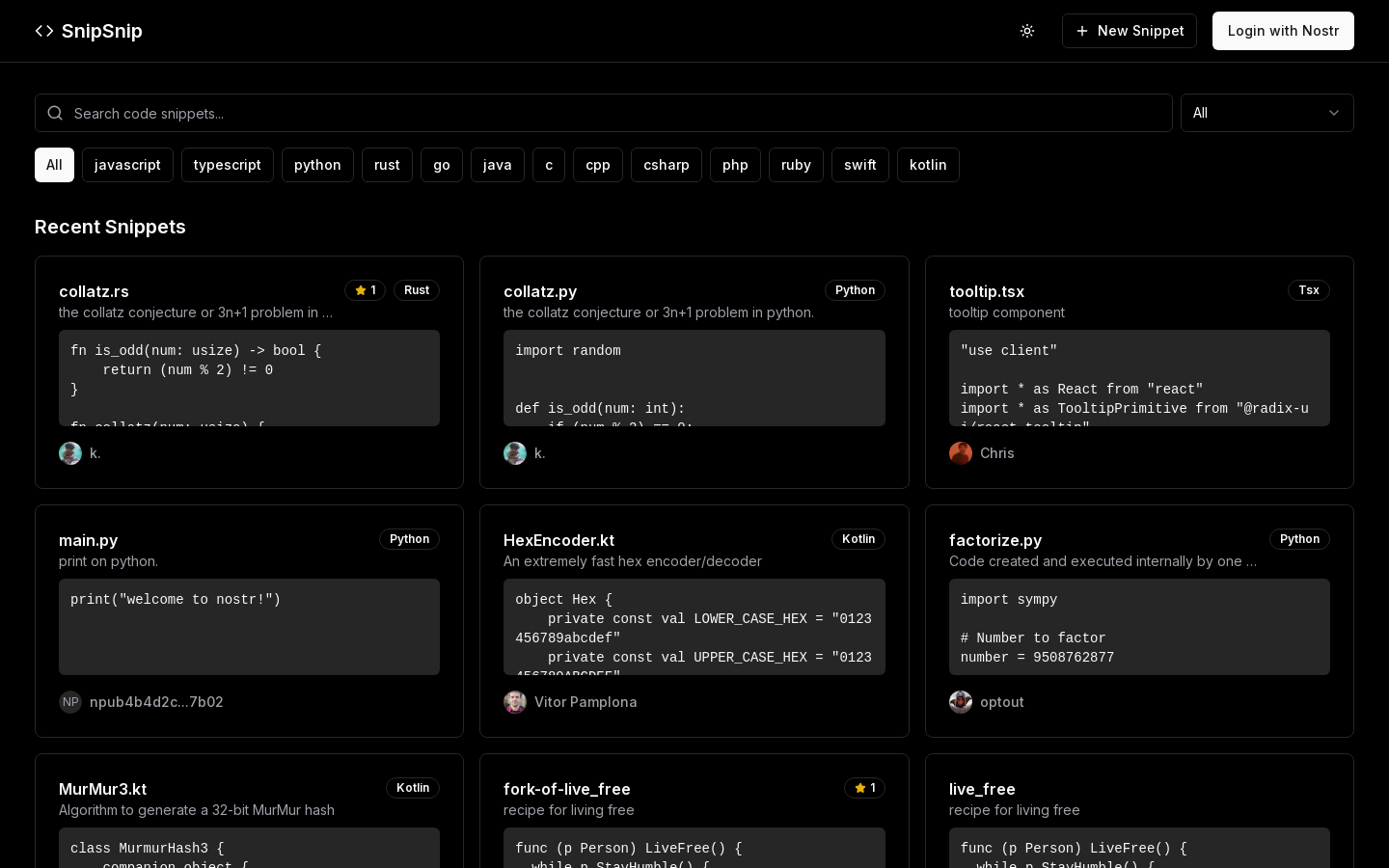Click Python badge on factorize.py card
Image resolution: width=1389 pixels, height=868 pixels.
(1299, 539)
